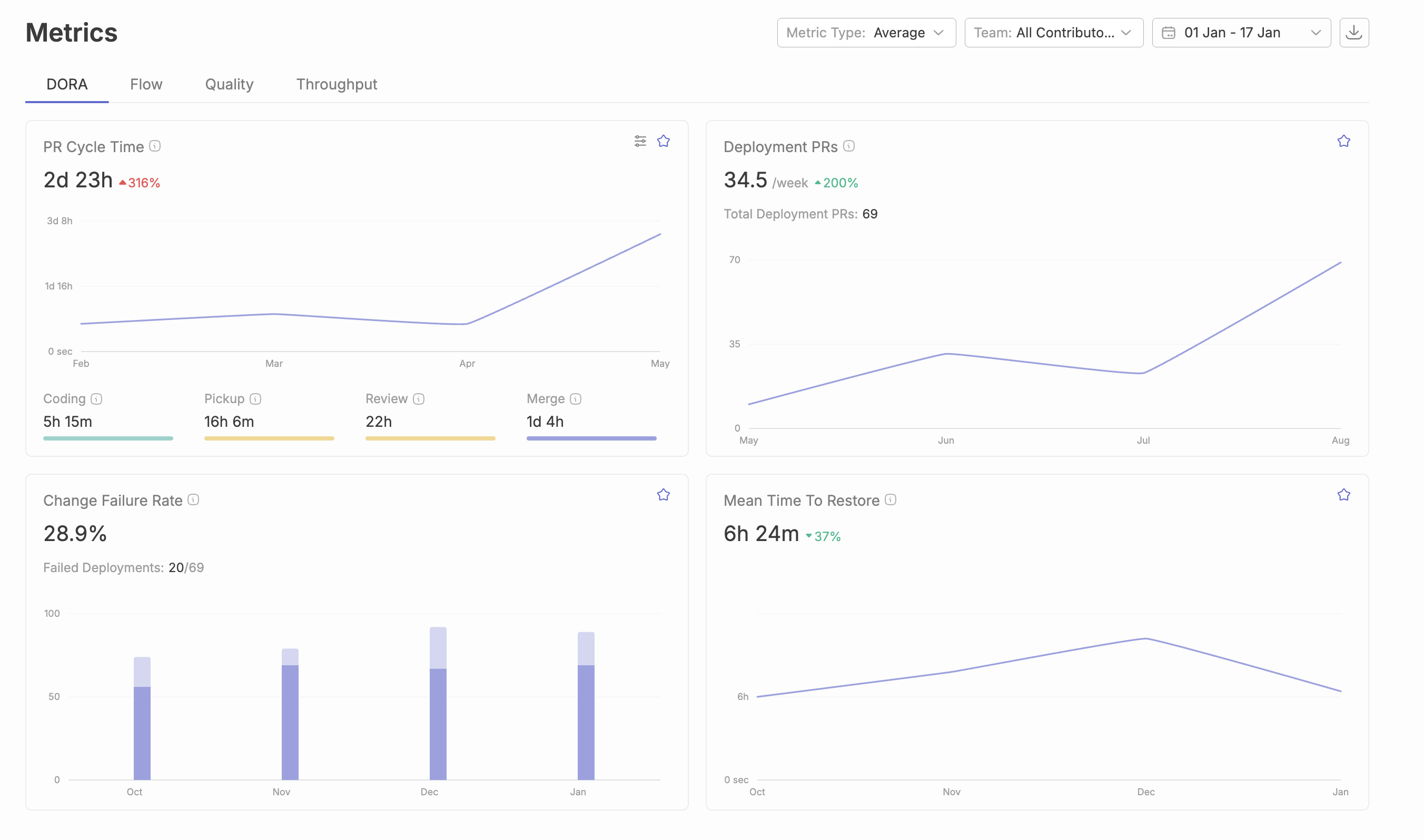Open the 01 Jan - 17 Jan date picker

[x=1241, y=32]
